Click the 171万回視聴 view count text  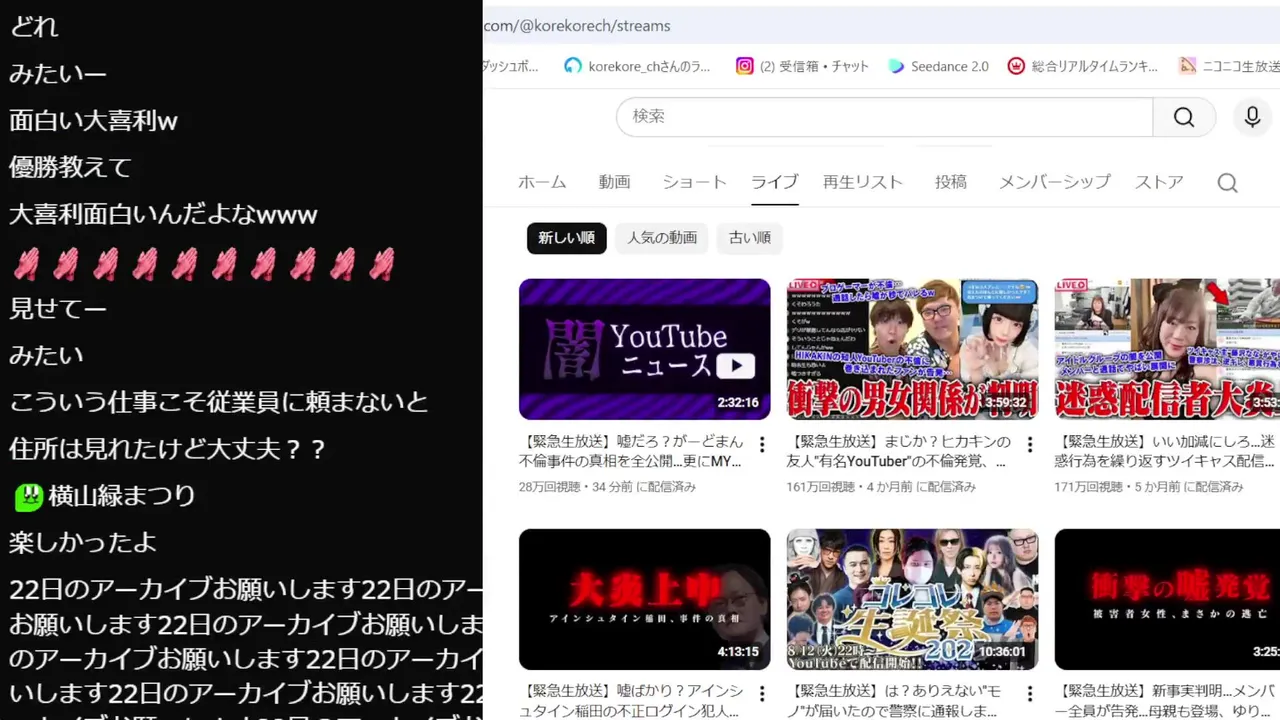(1090, 487)
